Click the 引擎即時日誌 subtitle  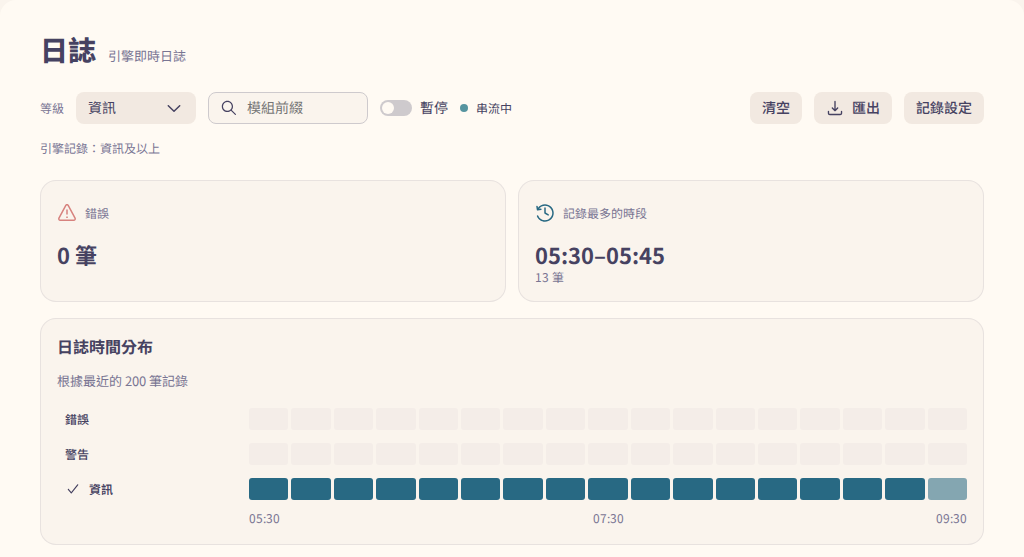147,57
